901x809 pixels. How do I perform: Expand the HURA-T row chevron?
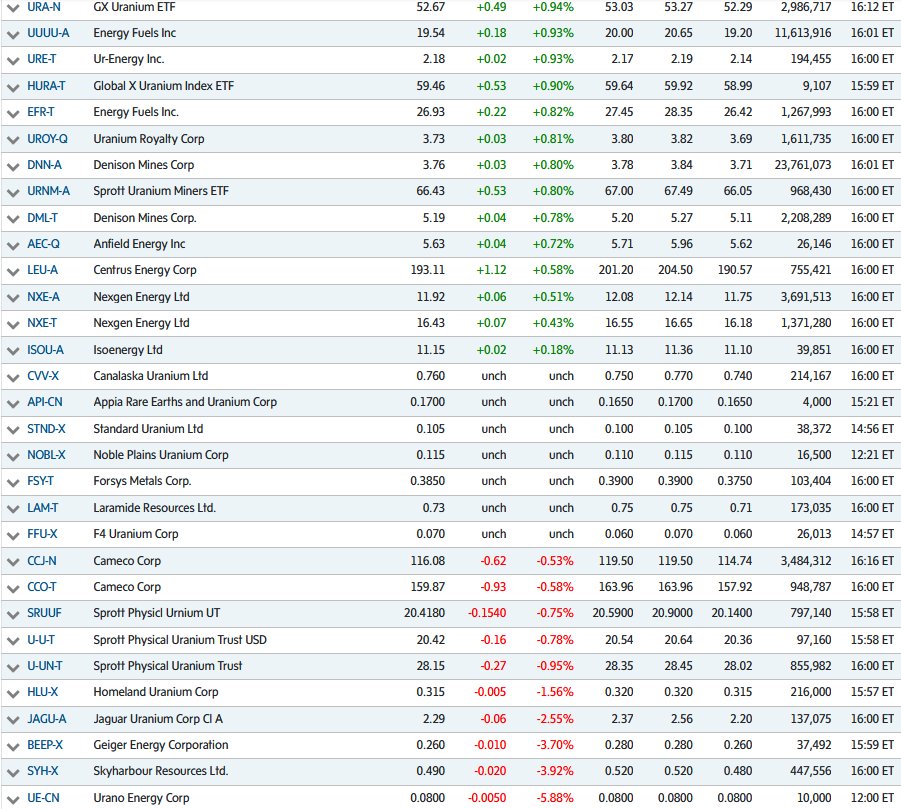point(13,87)
